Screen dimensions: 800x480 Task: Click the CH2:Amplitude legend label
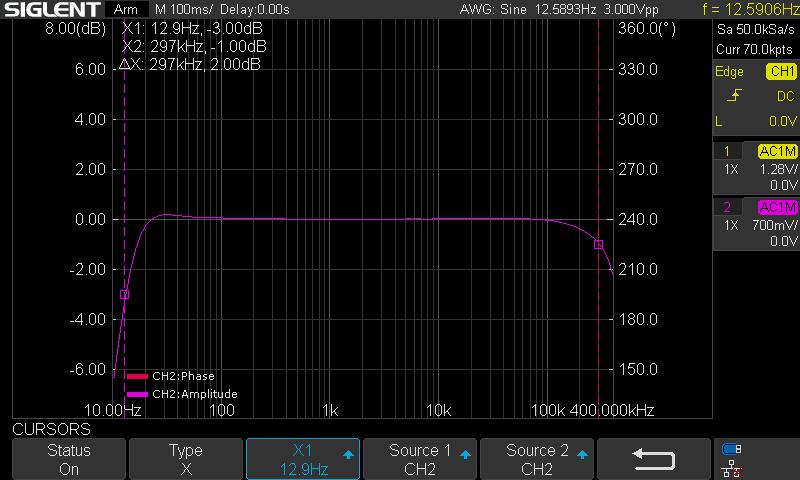coord(195,394)
